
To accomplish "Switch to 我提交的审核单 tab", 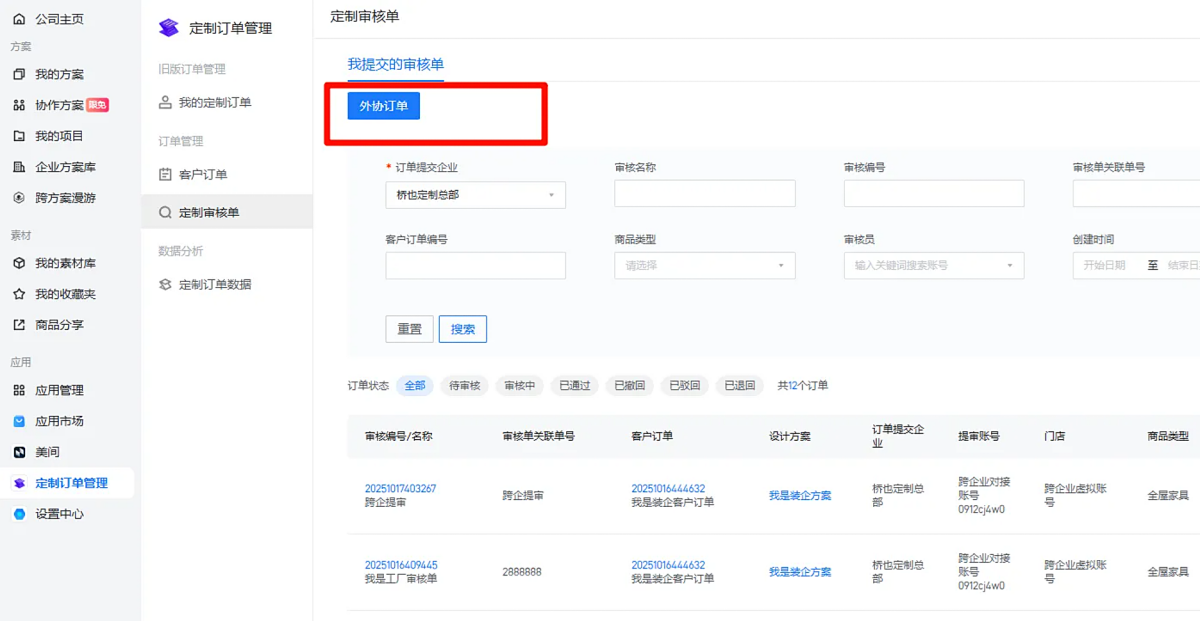I will [395, 64].
